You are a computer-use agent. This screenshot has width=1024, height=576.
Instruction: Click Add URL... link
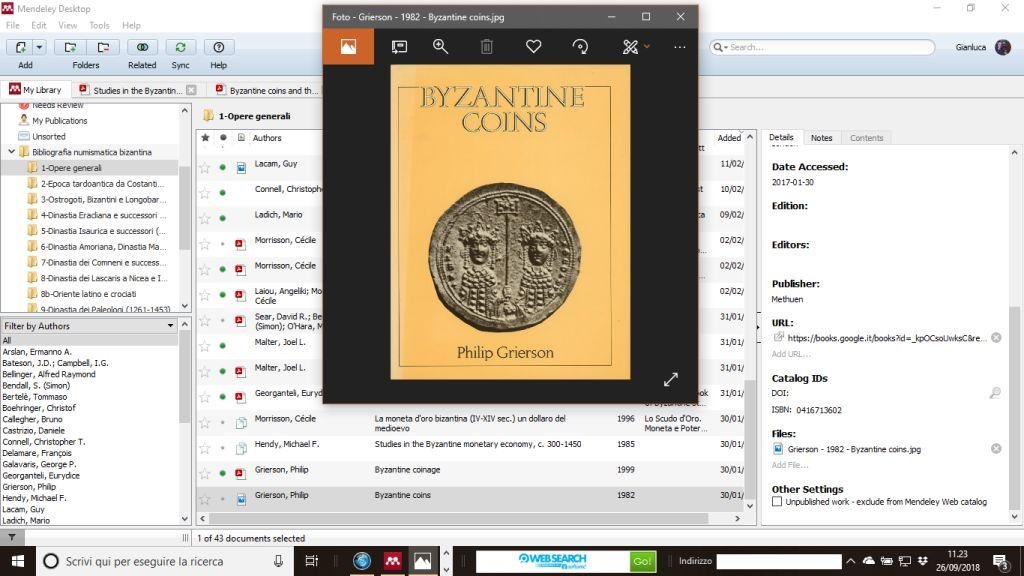[x=791, y=354]
